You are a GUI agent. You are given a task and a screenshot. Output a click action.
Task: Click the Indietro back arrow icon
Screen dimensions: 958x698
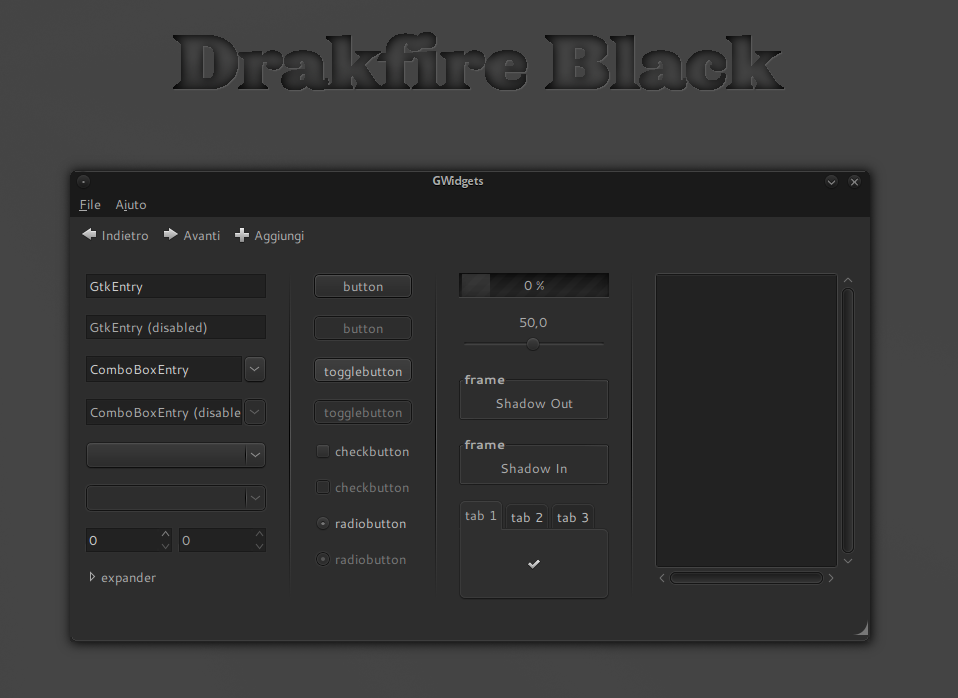tap(89, 235)
